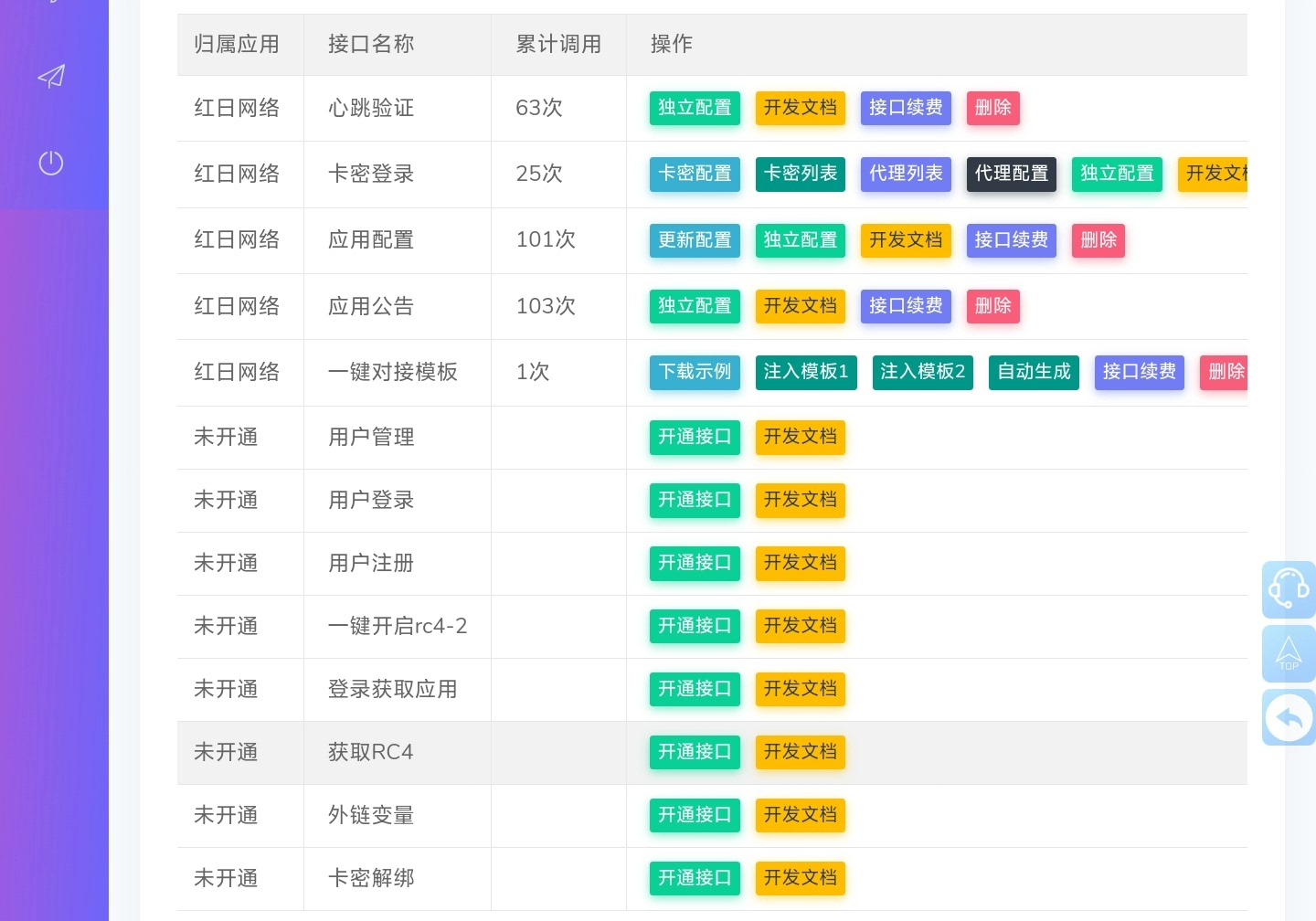Click the power logout icon in sidebar
The height and width of the screenshot is (921, 1316).
(x=51, y=163)
